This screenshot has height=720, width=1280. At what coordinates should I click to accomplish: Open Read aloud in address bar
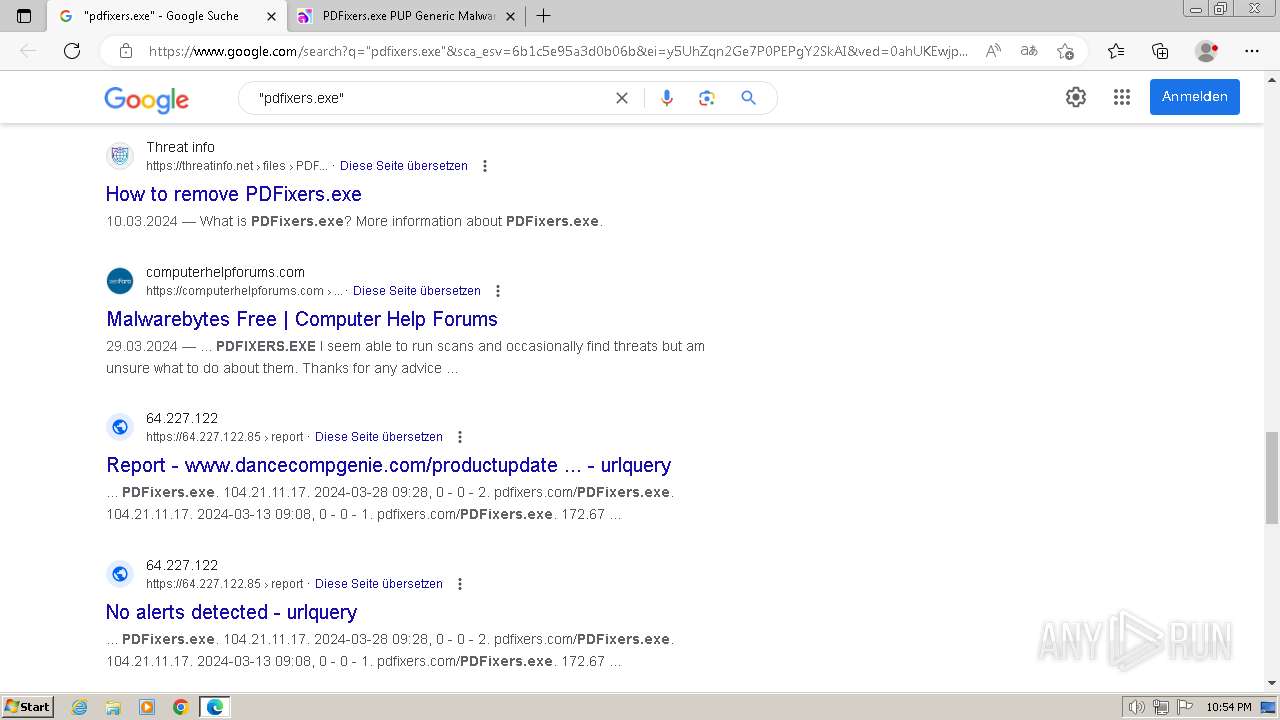pos(993,51)
